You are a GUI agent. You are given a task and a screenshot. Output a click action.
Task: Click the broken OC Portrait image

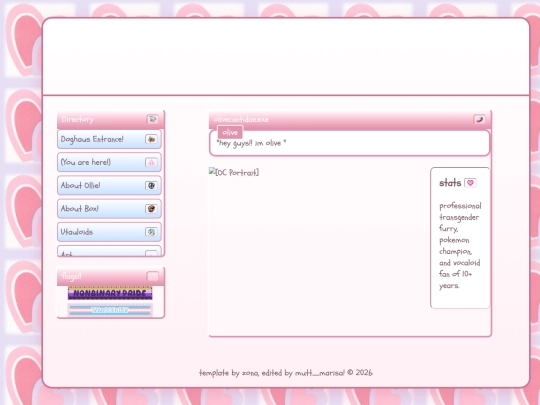click(234, 172)
